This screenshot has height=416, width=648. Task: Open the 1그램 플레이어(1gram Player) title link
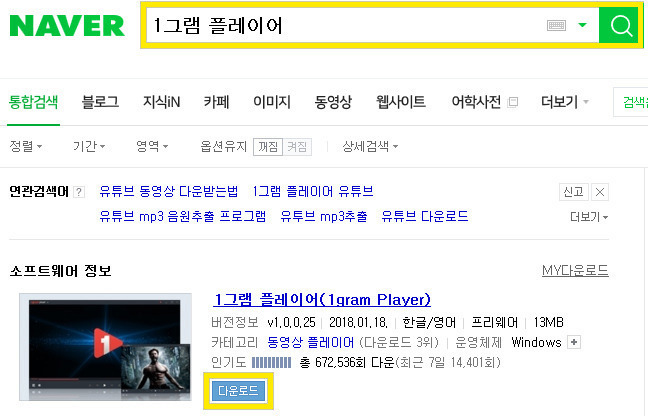(x=322, y=300)
